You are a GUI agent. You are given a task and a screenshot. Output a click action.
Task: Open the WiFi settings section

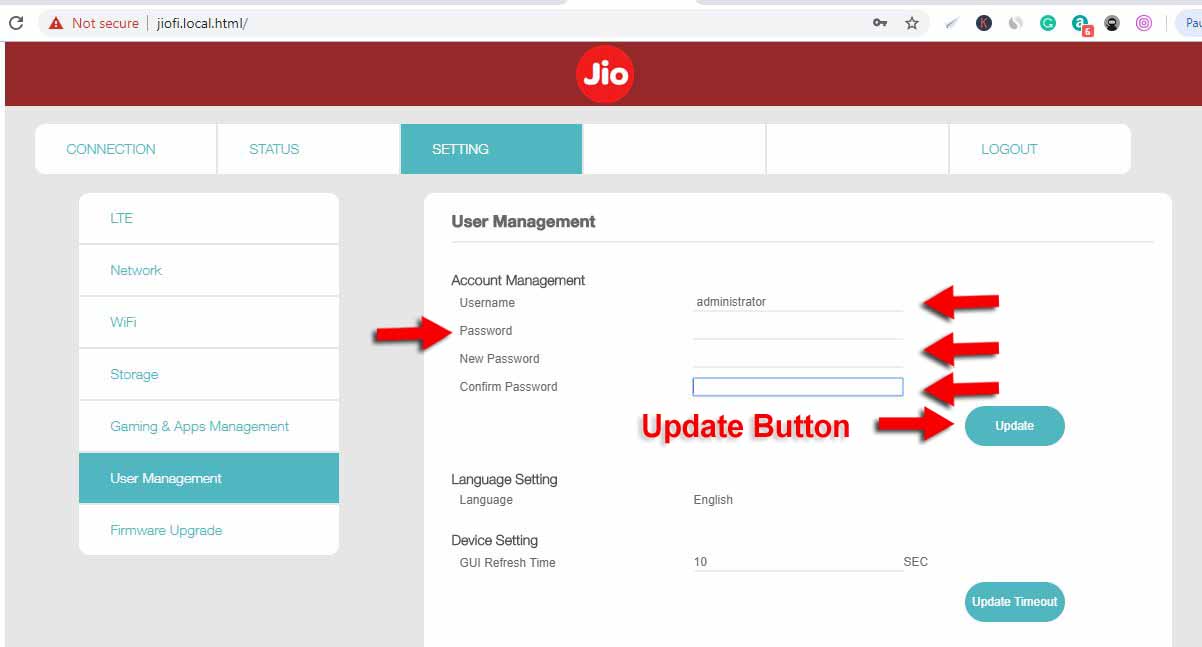pyautogui.click(x=122, y=322)
